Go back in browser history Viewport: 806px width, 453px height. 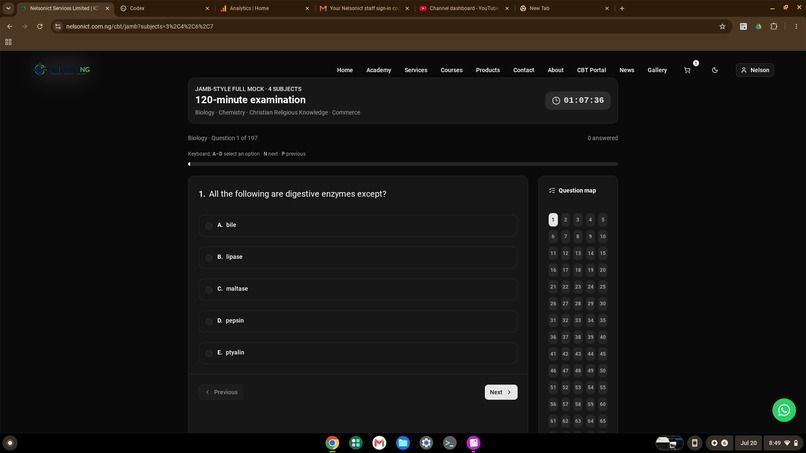pyautogui.click(x=10, y=26)
